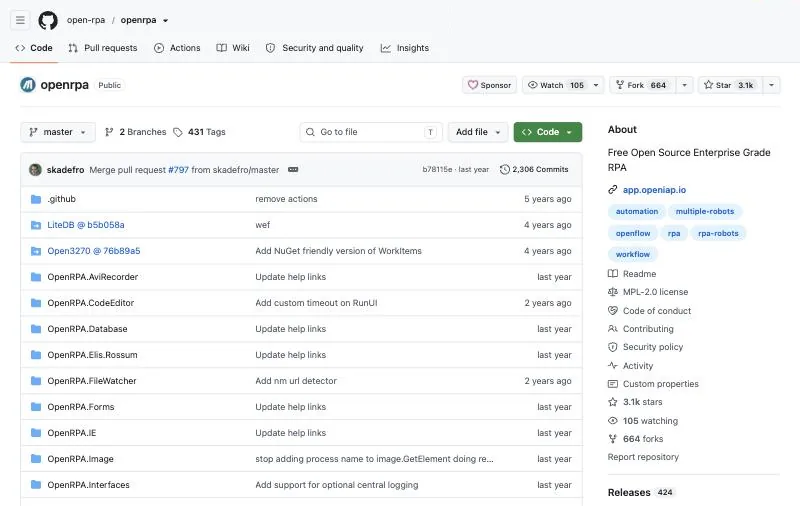Star the repository with the Star button

point(730,85)
